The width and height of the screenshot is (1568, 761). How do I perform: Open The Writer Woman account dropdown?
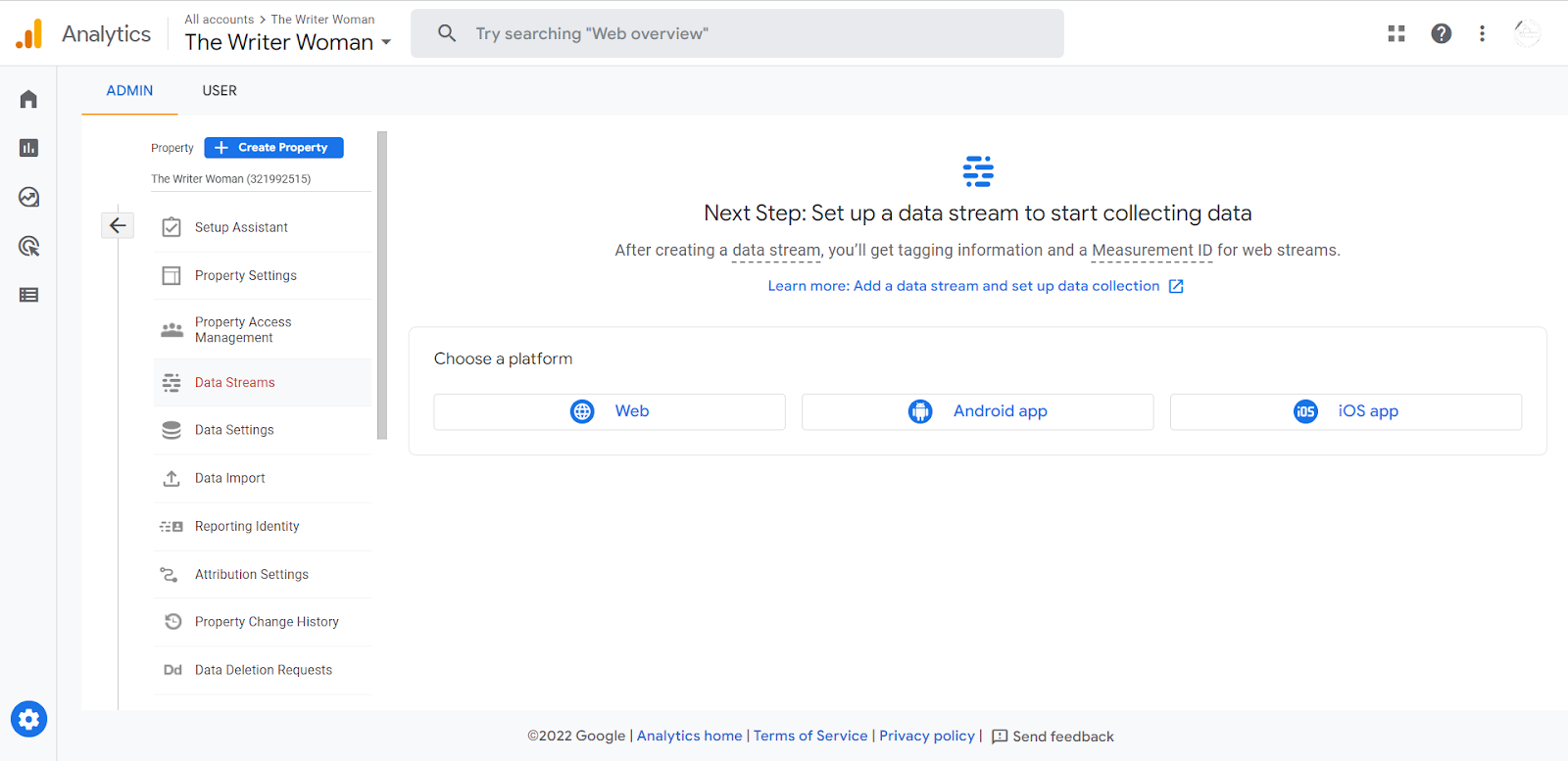tap(288, 42)
